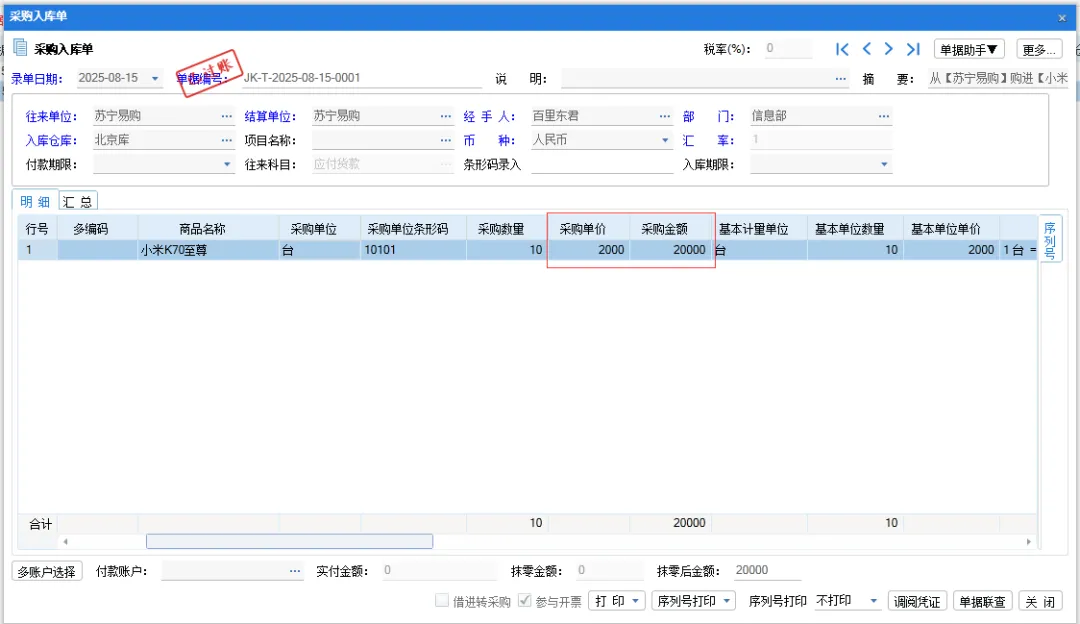This screenshot has height=624, width=1080.
Task: Click the 采购入库单 document icon
Action: click(x=20, y=48)
